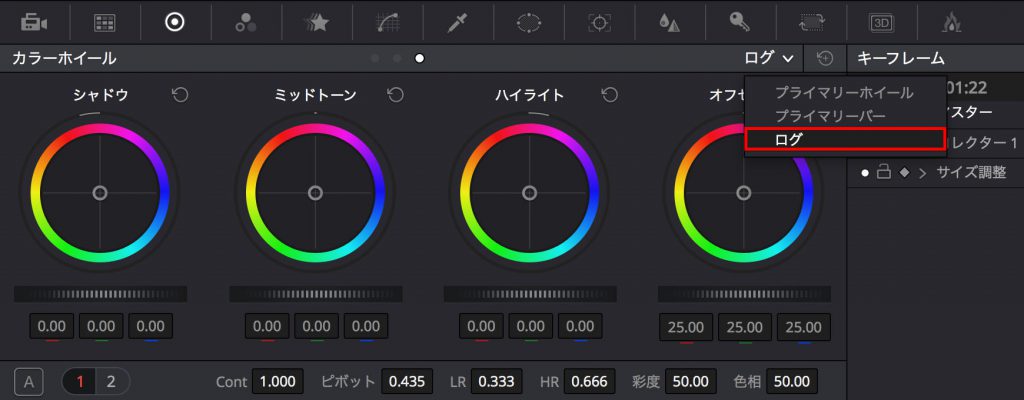Reset the ハイライト wheel
This screenshot has width=1024, height=400.
coord(610,95)
